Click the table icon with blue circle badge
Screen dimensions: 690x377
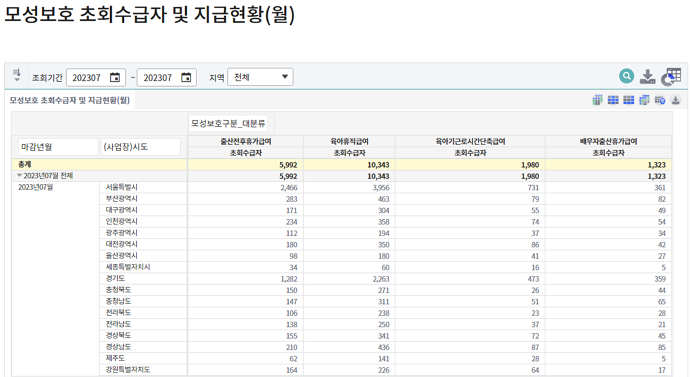pyautogui.click(x=660, y=100)
